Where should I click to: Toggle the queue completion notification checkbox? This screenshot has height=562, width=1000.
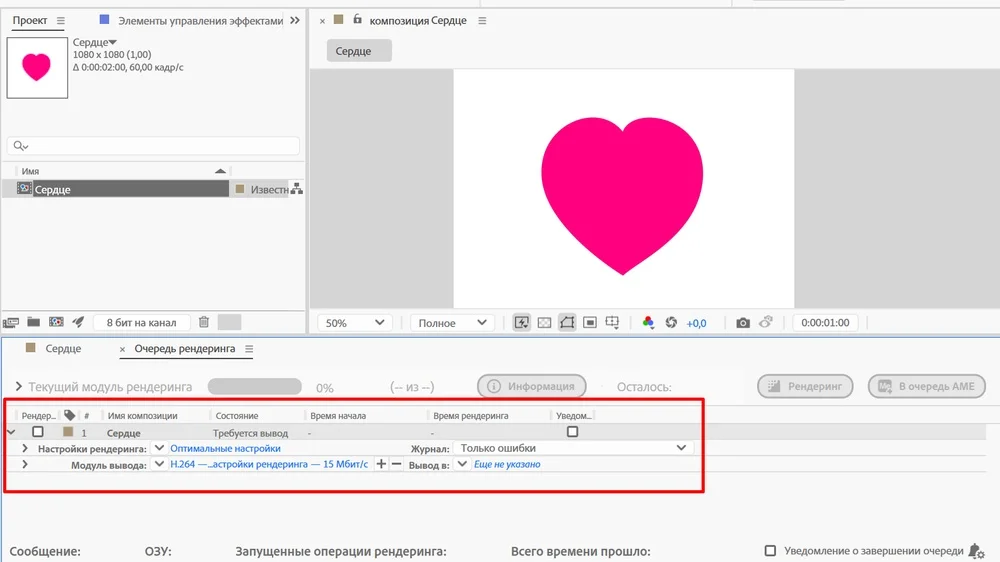770,551
